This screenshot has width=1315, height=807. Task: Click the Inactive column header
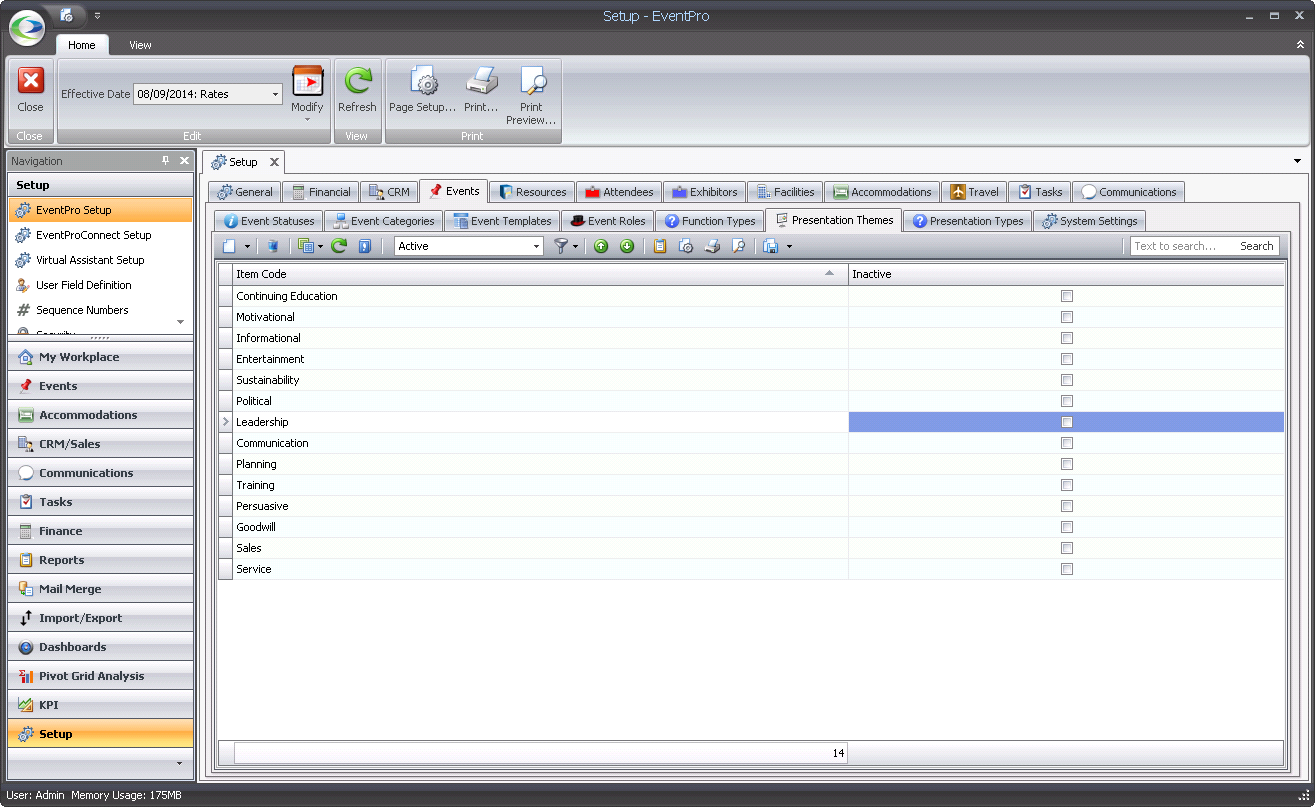pyautogui.click(x=1066, y=274)
